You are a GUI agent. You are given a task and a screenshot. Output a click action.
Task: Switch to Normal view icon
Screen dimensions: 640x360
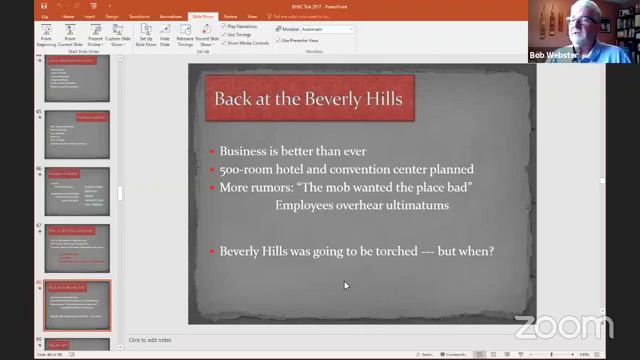[480, 355]
